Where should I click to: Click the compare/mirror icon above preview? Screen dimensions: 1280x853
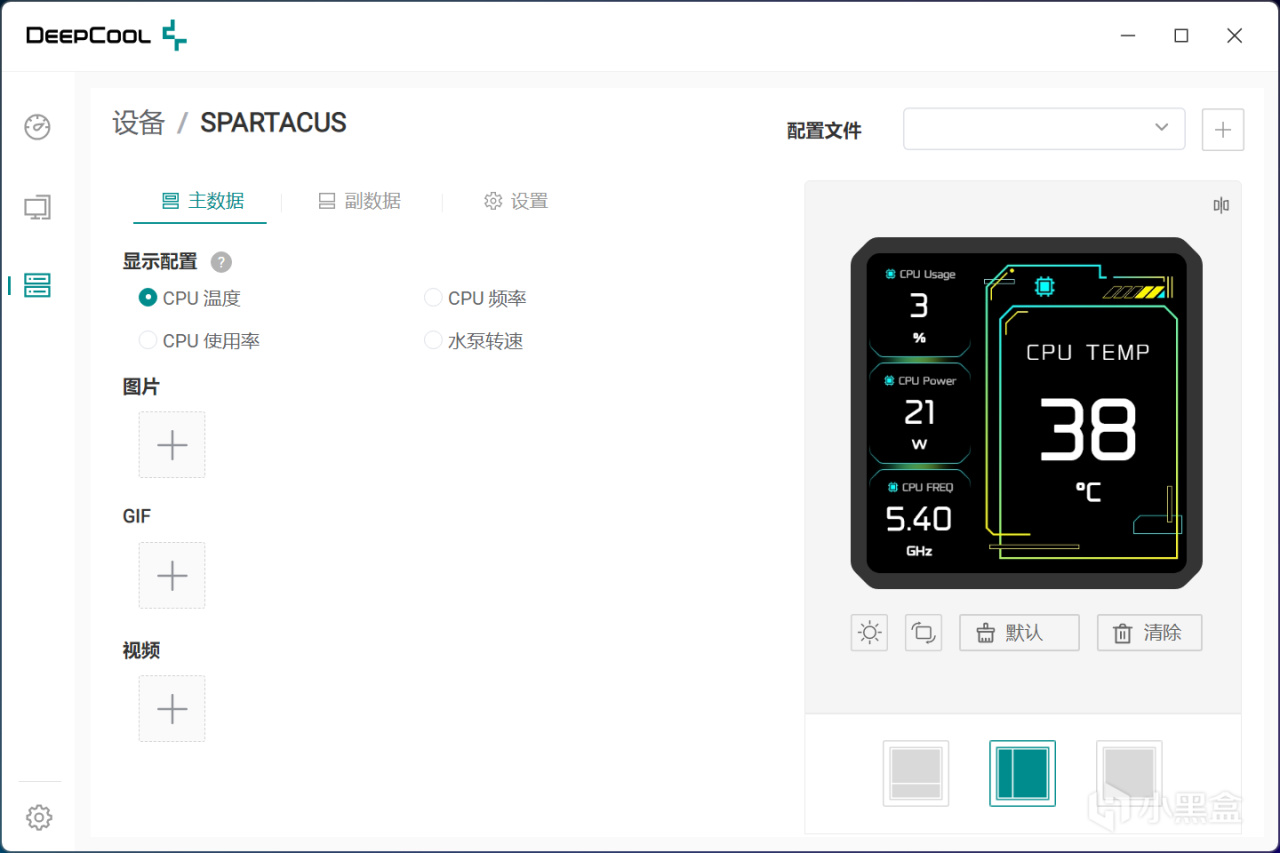tap(1221, 205)
